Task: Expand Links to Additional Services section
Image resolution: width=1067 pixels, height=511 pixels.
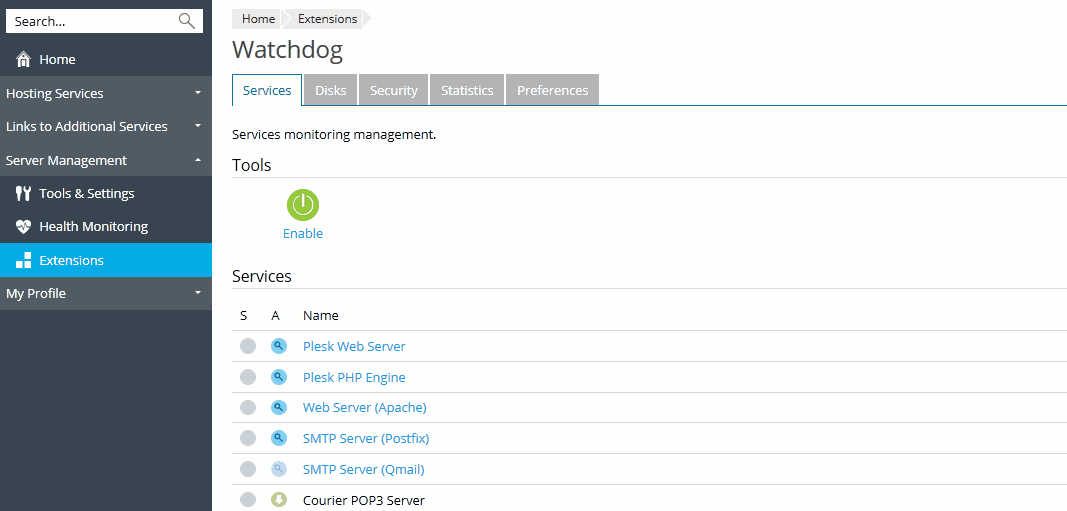Action: [x=105, y=126]
